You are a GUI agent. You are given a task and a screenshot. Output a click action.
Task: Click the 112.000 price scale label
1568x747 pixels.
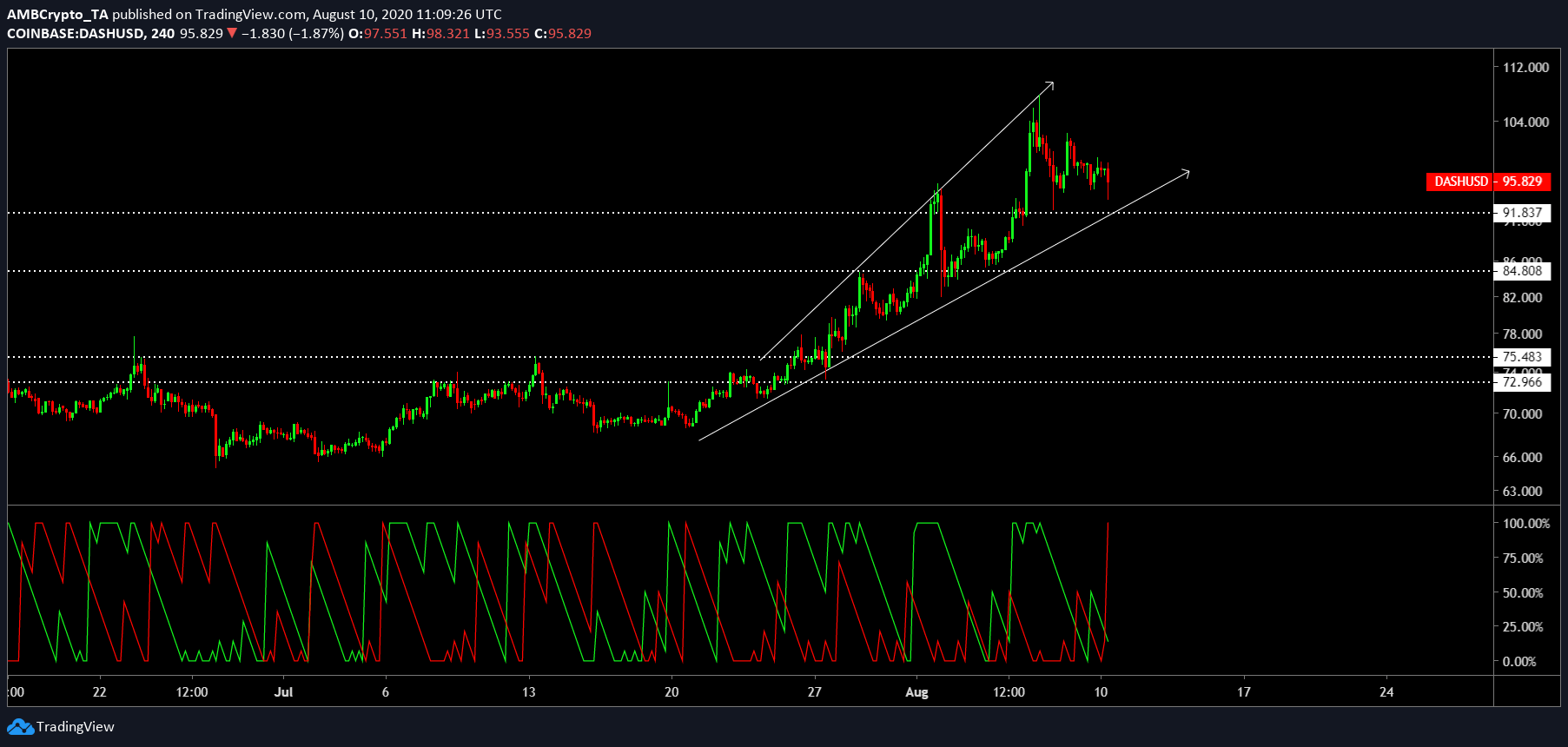tap(1525, 68)
